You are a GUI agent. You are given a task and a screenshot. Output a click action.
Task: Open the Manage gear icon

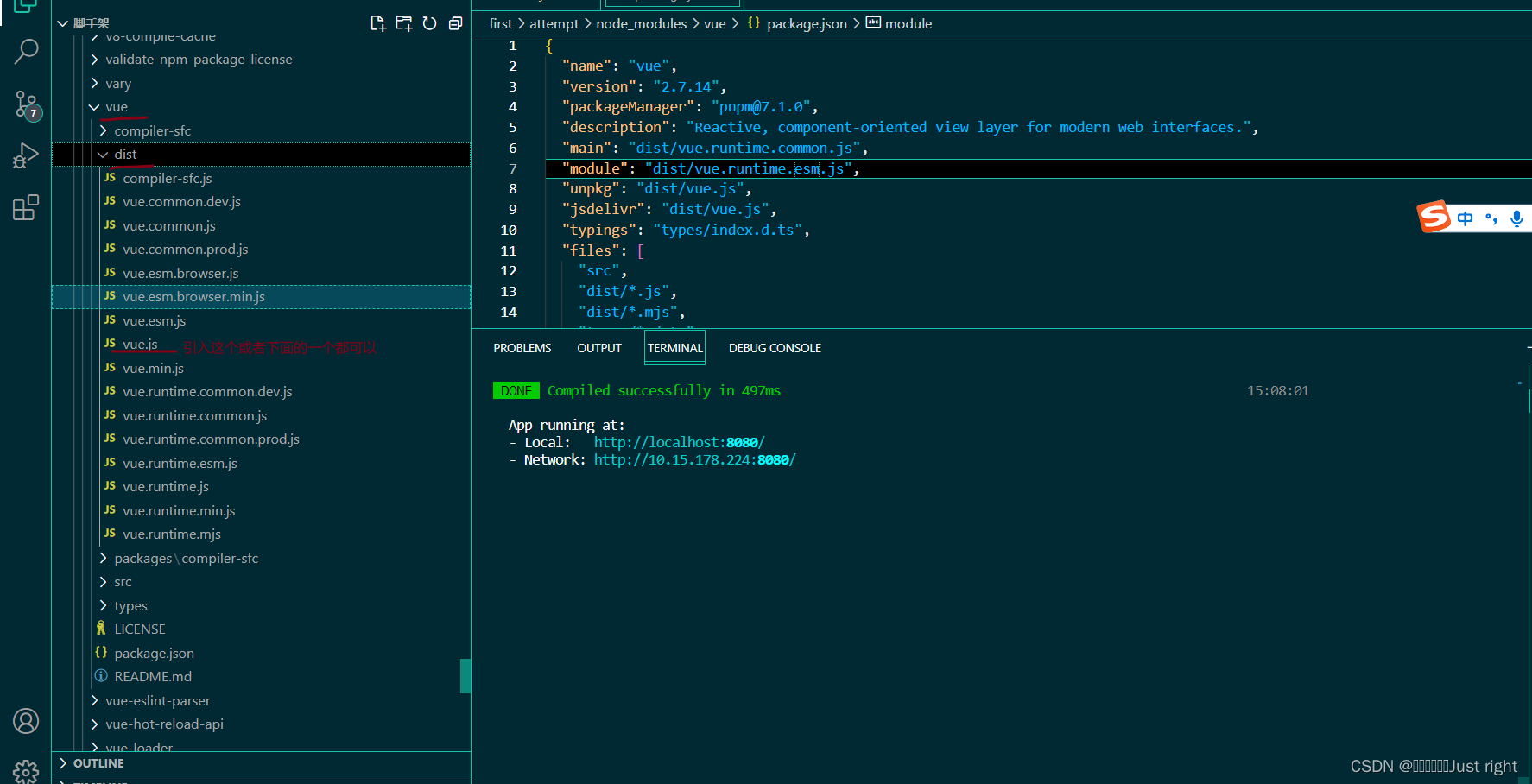click(26, 771)
